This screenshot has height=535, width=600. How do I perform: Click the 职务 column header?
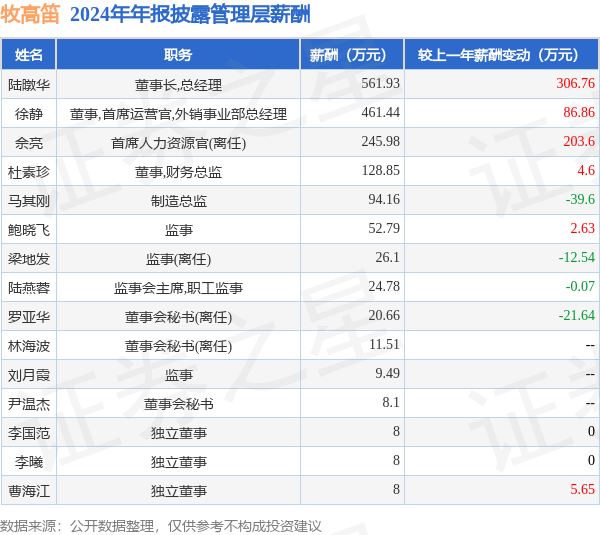point(178,55)
